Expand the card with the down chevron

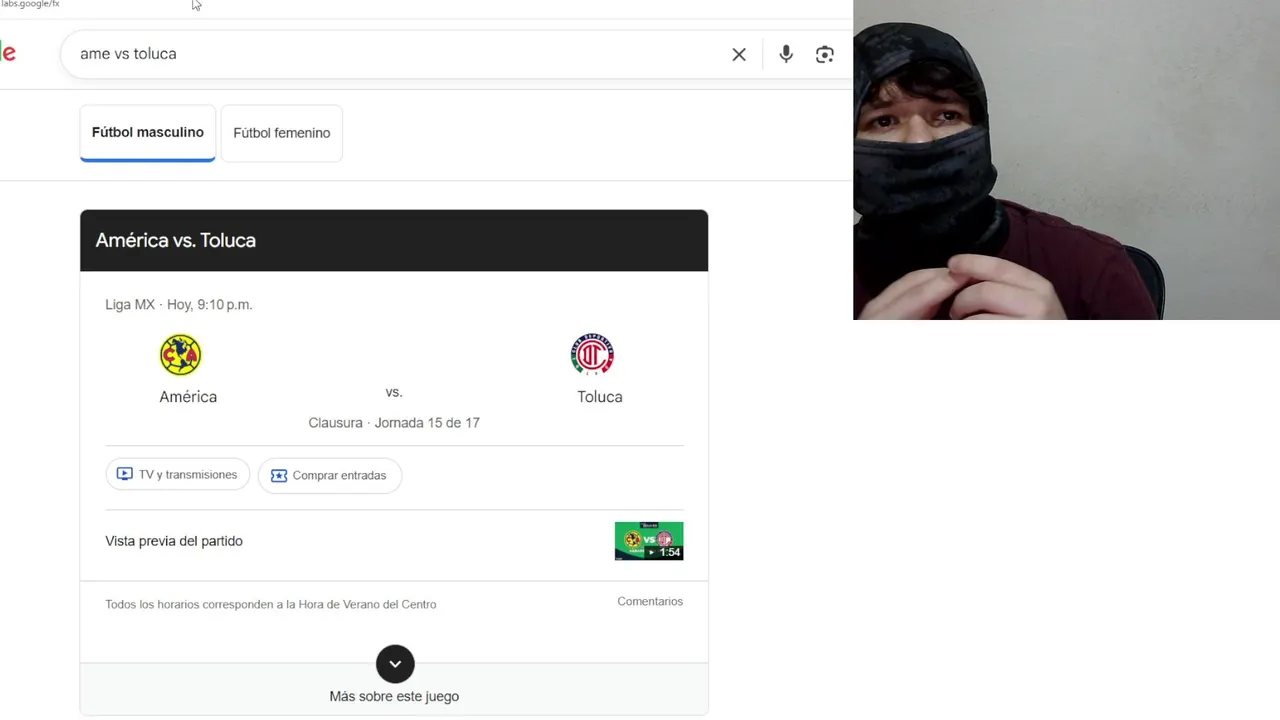(395, 663)
